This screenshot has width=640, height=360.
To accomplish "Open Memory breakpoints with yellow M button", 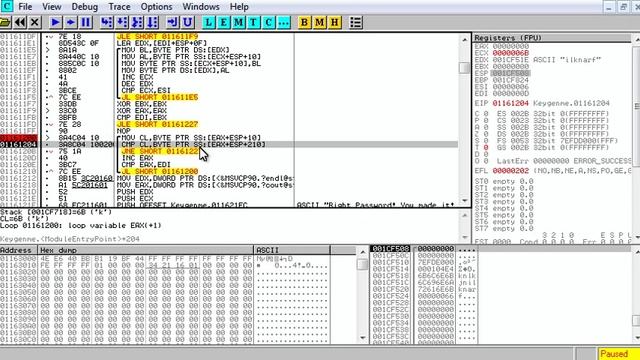I will pyautogui.click(x=320, y=22).
